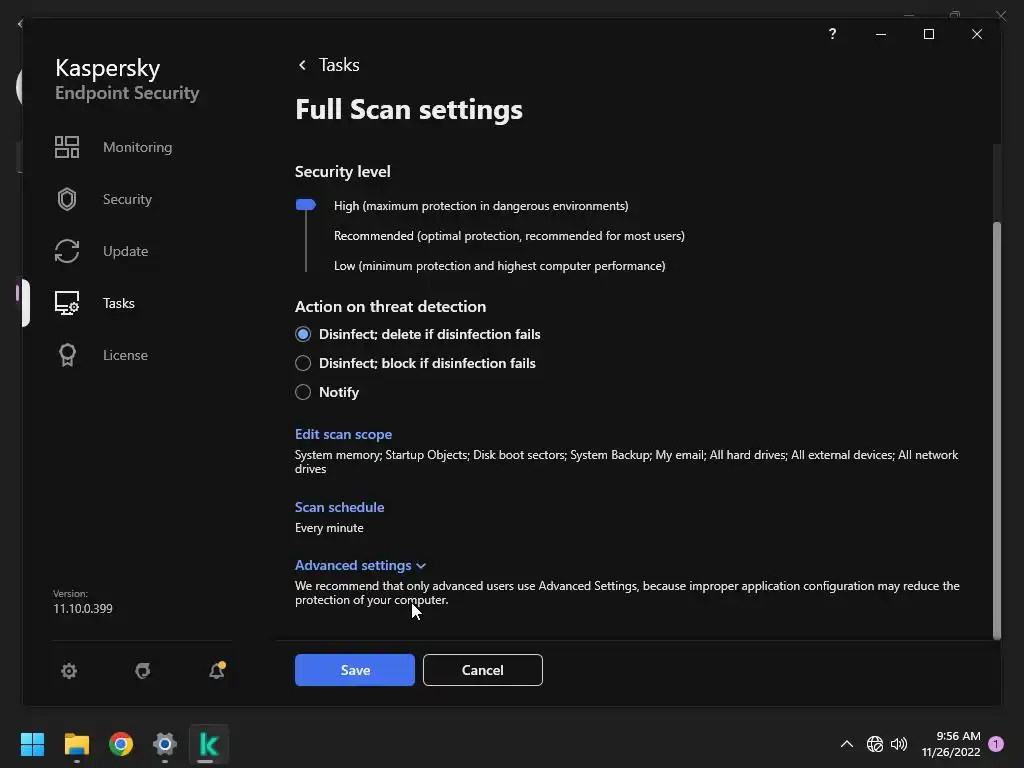Click the Cancel button
This screenshot has width=1024, height=768.
click(x=483, y=670)
